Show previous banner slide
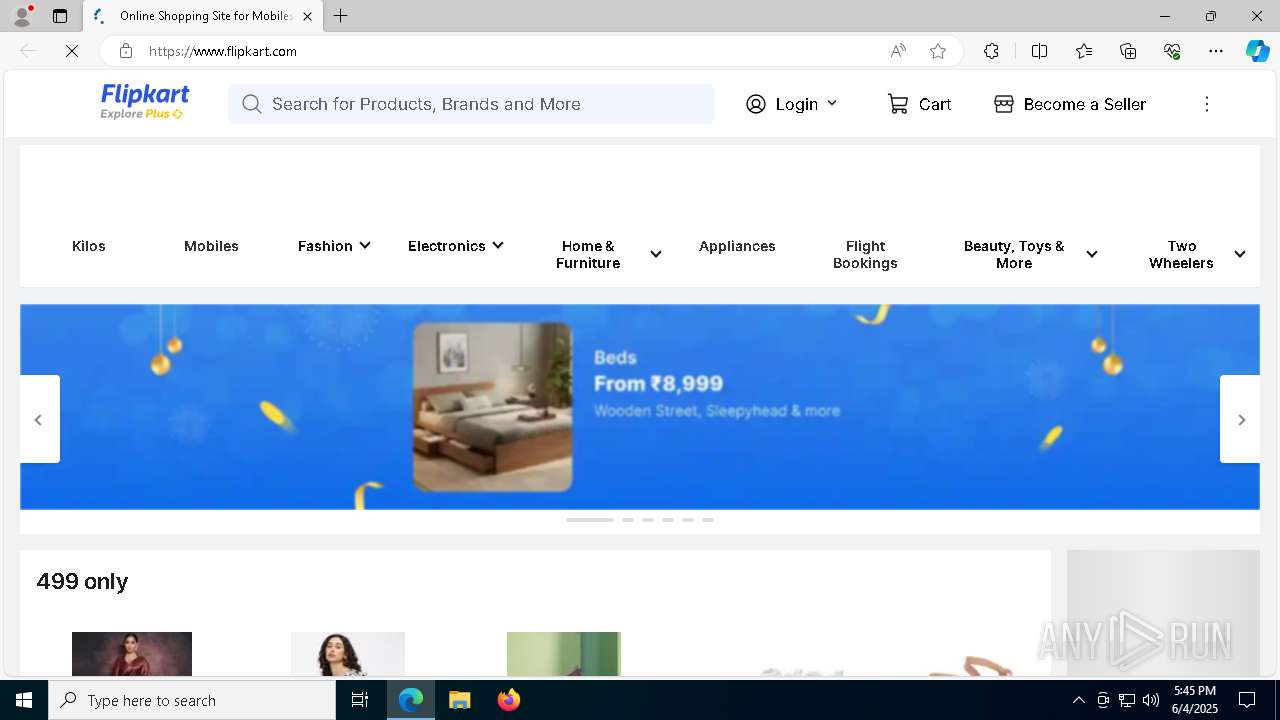 click(x=39, y=419)
